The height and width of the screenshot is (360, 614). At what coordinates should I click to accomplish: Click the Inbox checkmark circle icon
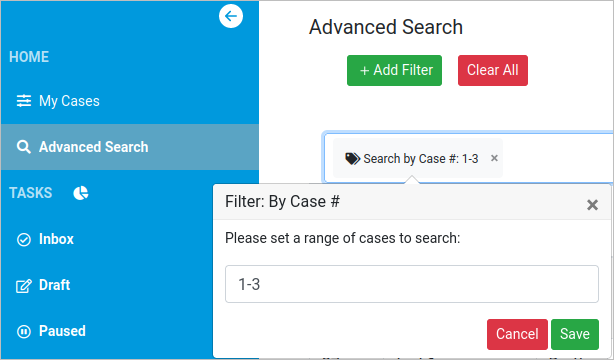pos(23,239)
